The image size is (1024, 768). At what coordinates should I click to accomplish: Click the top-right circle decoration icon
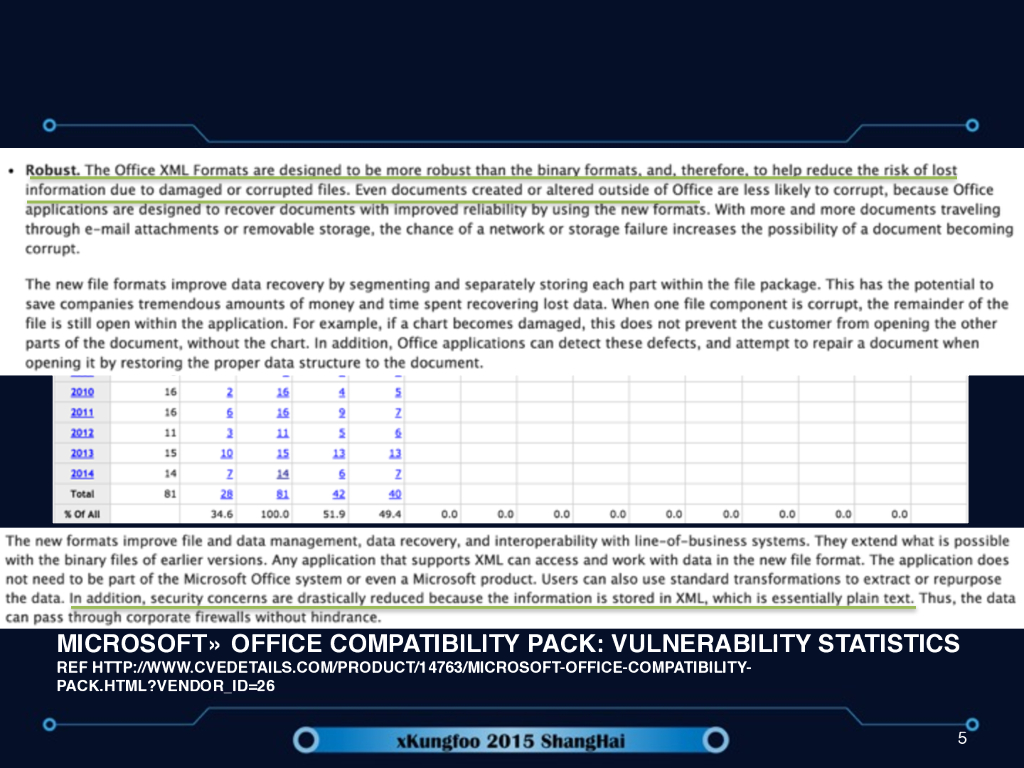point(972,125)
